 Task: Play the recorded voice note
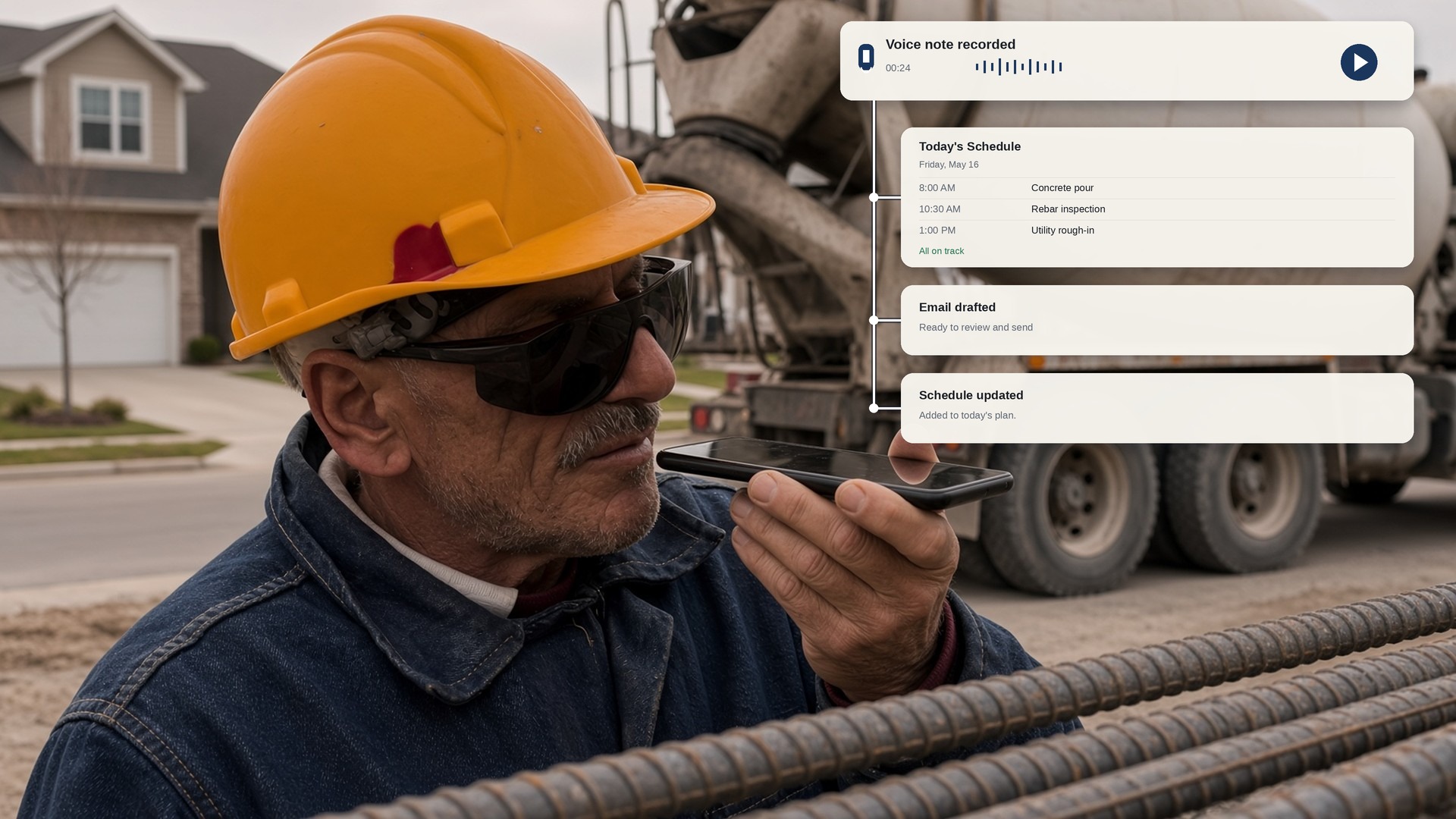point(1358,62)
